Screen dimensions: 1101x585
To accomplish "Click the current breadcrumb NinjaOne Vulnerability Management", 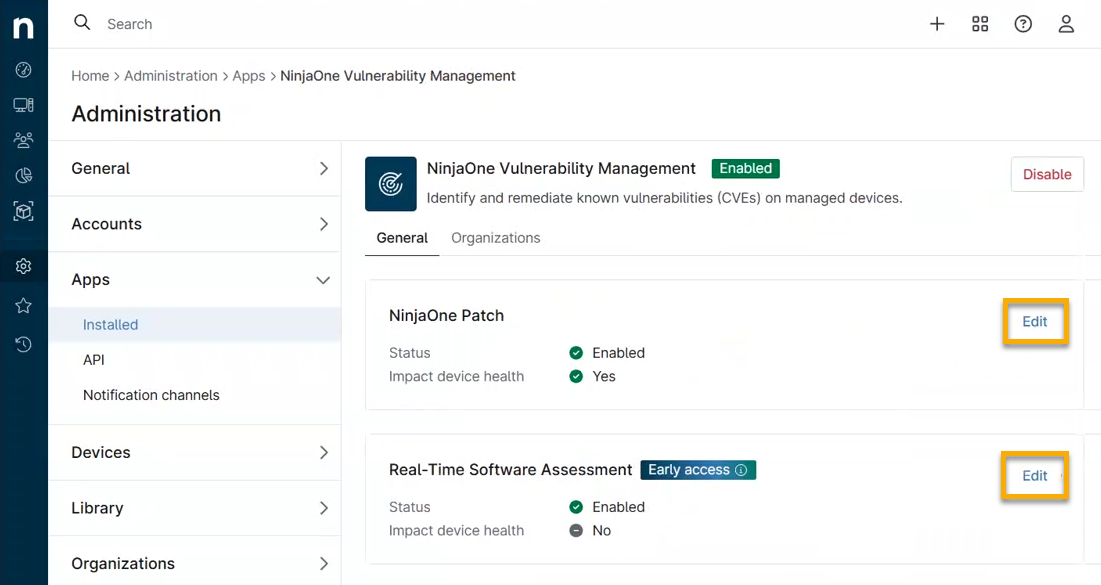I will (397, 76).
